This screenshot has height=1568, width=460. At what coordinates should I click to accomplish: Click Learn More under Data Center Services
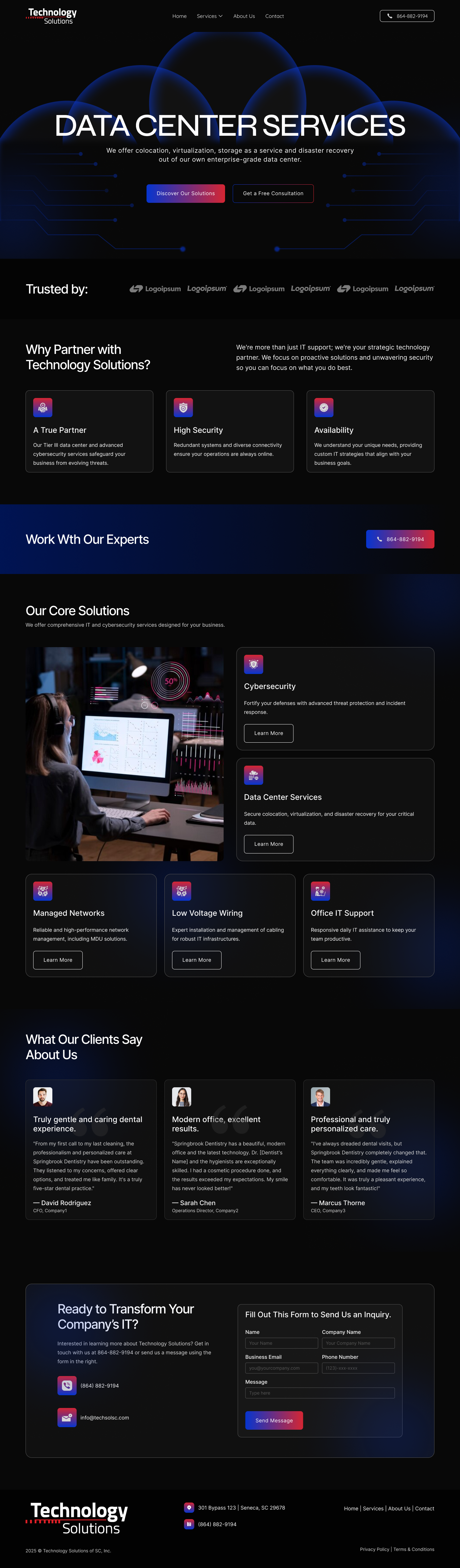(269, 844)
